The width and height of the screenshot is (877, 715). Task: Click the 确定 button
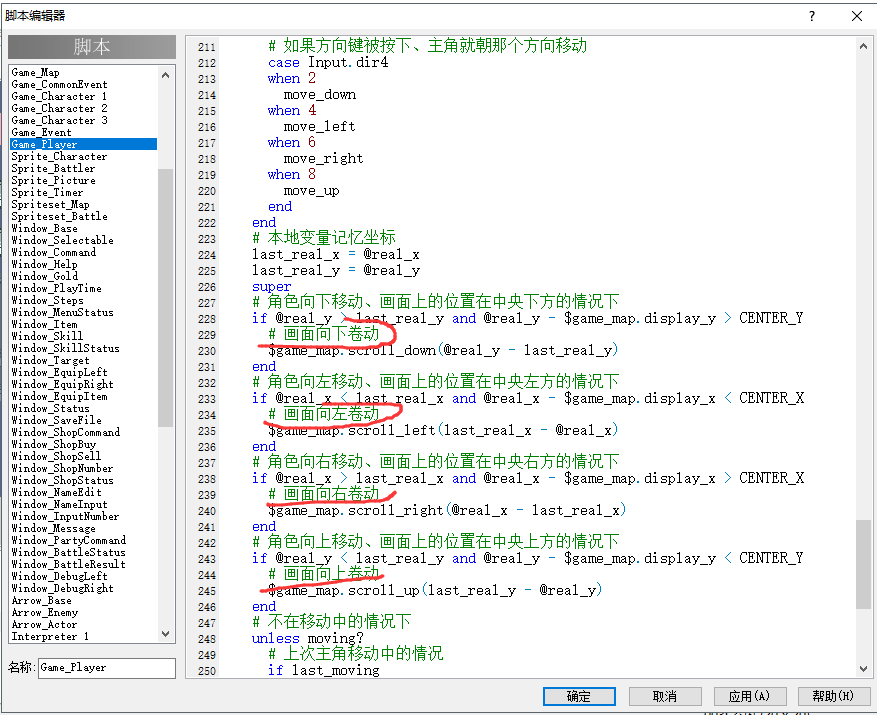tap(579, 697)
